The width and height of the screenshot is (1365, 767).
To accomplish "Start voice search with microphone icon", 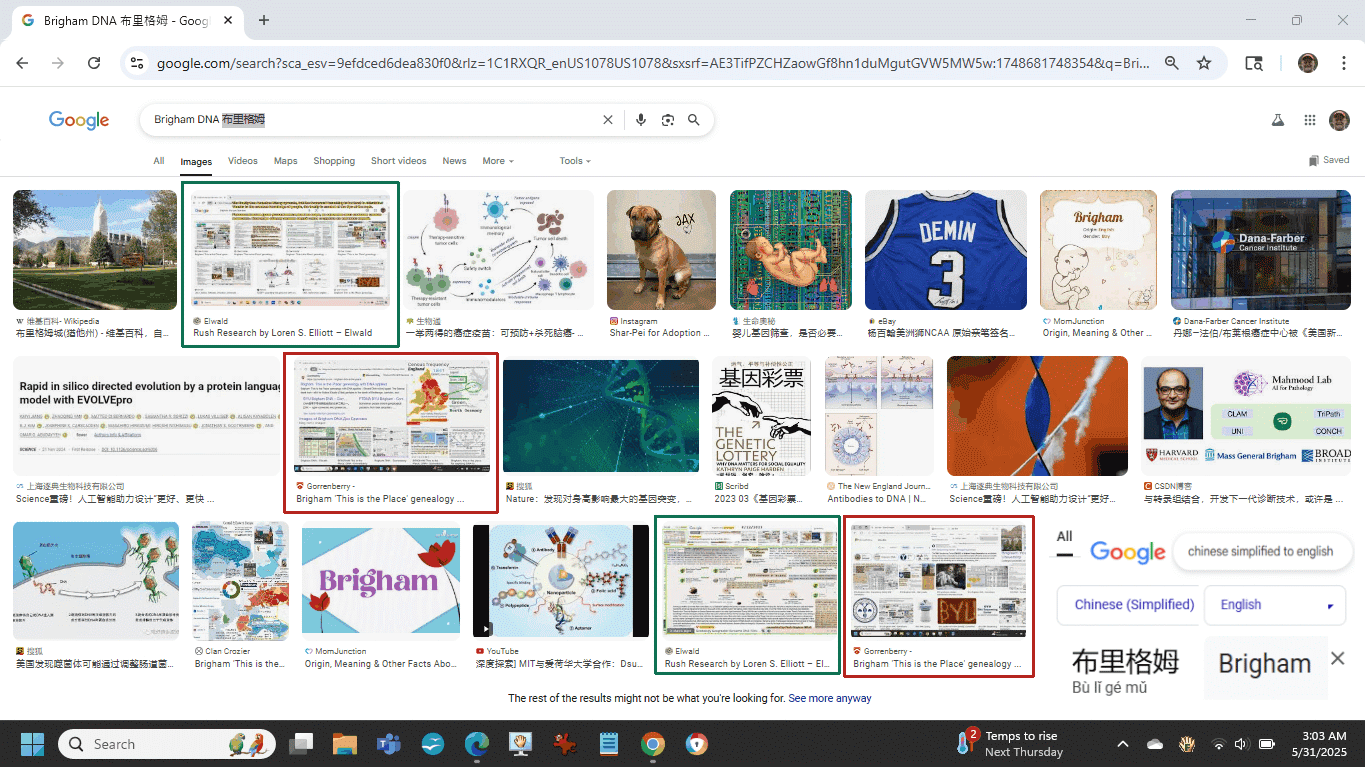I will click(x=641, y=120).
